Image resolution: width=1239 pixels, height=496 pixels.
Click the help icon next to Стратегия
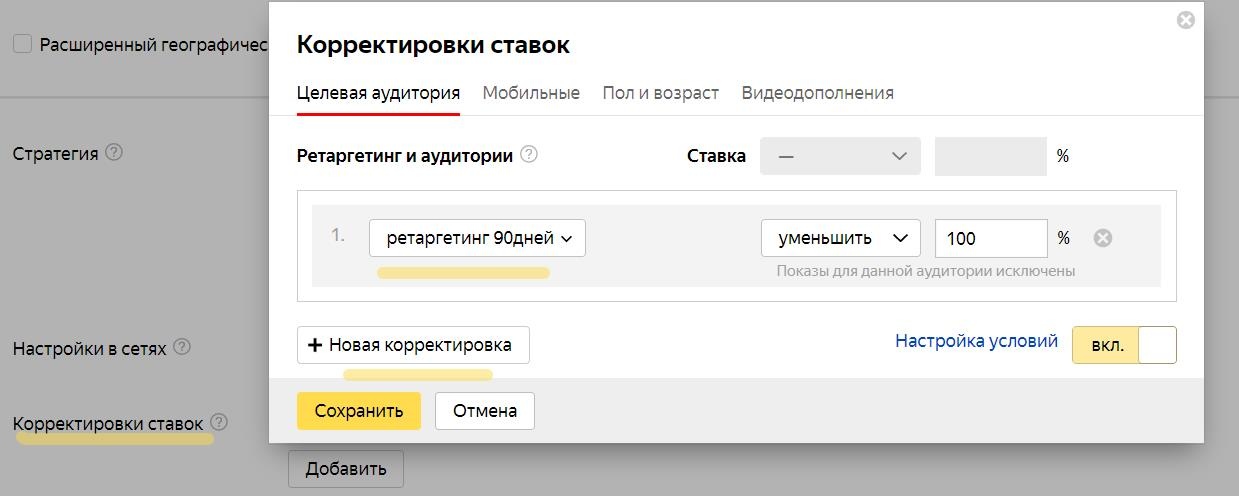114,153
